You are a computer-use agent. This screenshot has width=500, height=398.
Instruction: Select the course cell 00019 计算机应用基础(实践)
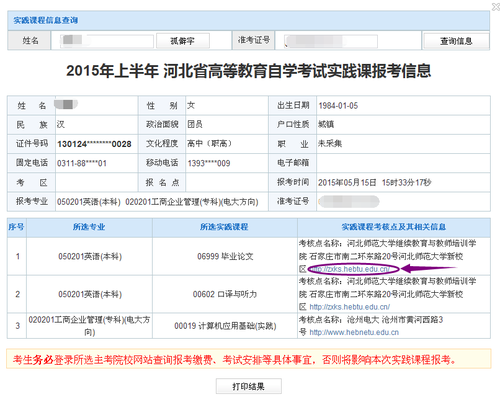click(x=225, y=326)
